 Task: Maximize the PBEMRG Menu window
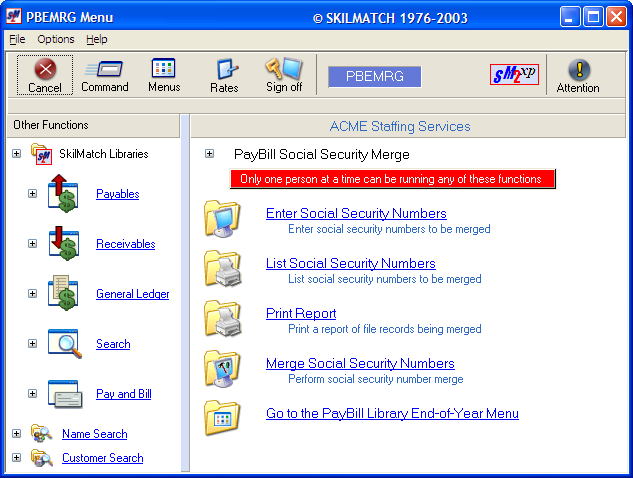point(593,17)
